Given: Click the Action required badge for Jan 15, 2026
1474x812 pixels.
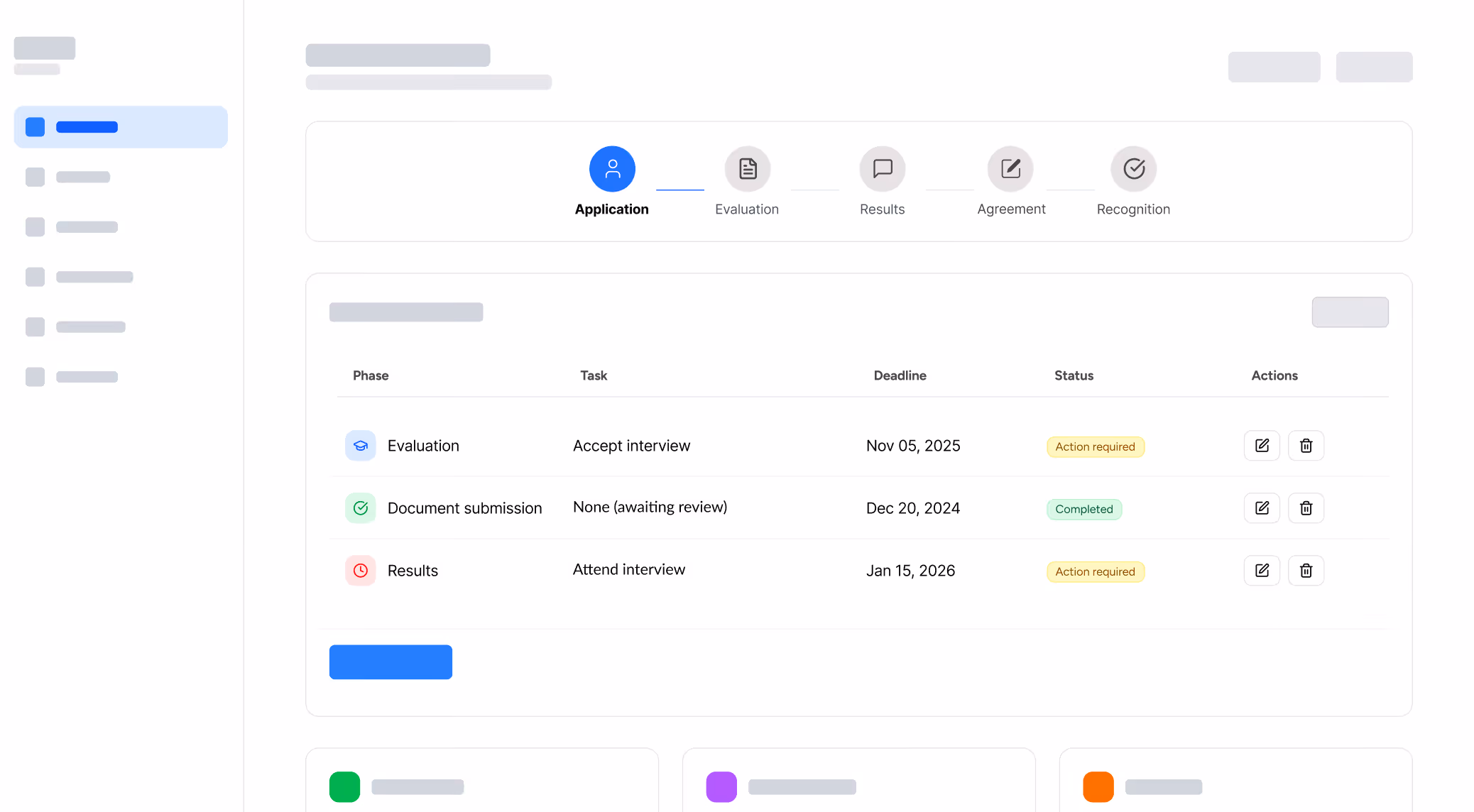Looking at the screenshot, I should click(1096, 572).
